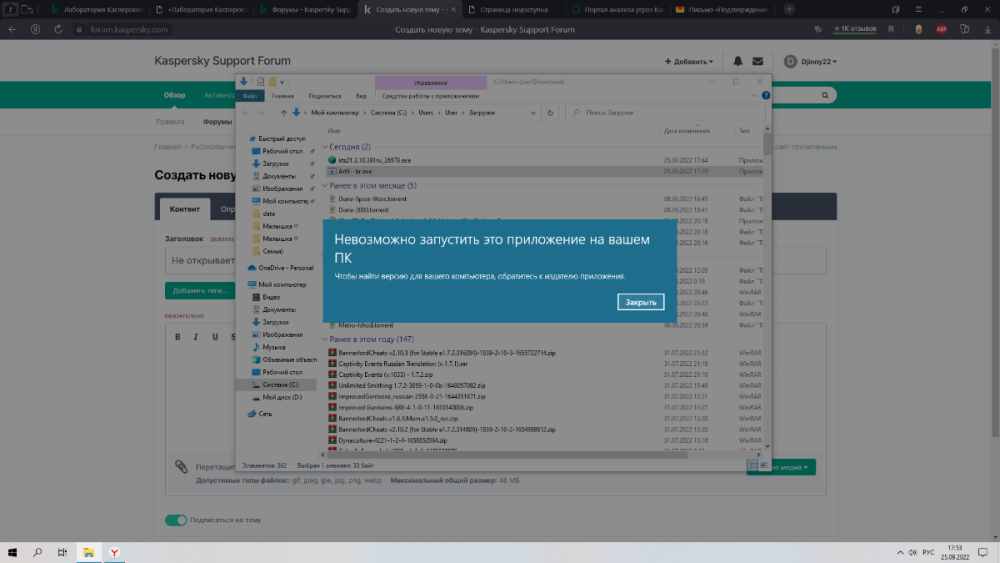This screenshot has width=1000, height=563.
Task: Click the Поиск: Загрузки search field
Action: pos(666,113)
